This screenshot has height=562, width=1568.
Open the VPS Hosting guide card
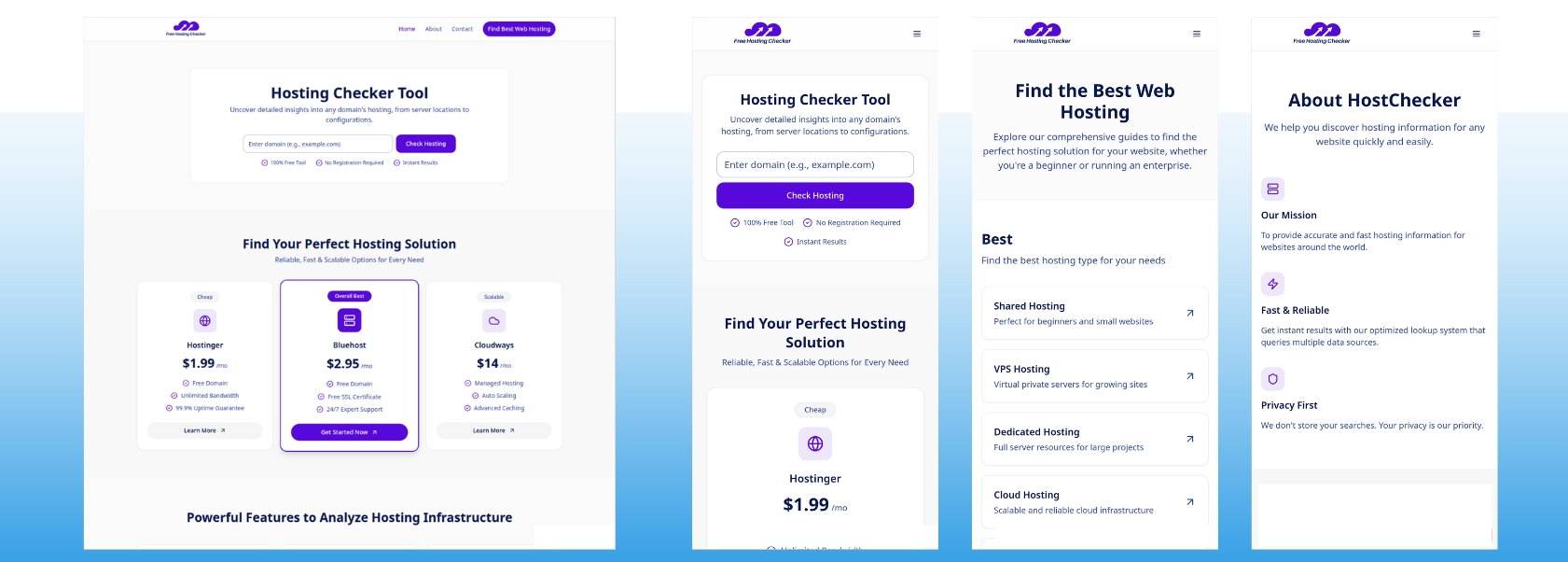point(1095,376)
